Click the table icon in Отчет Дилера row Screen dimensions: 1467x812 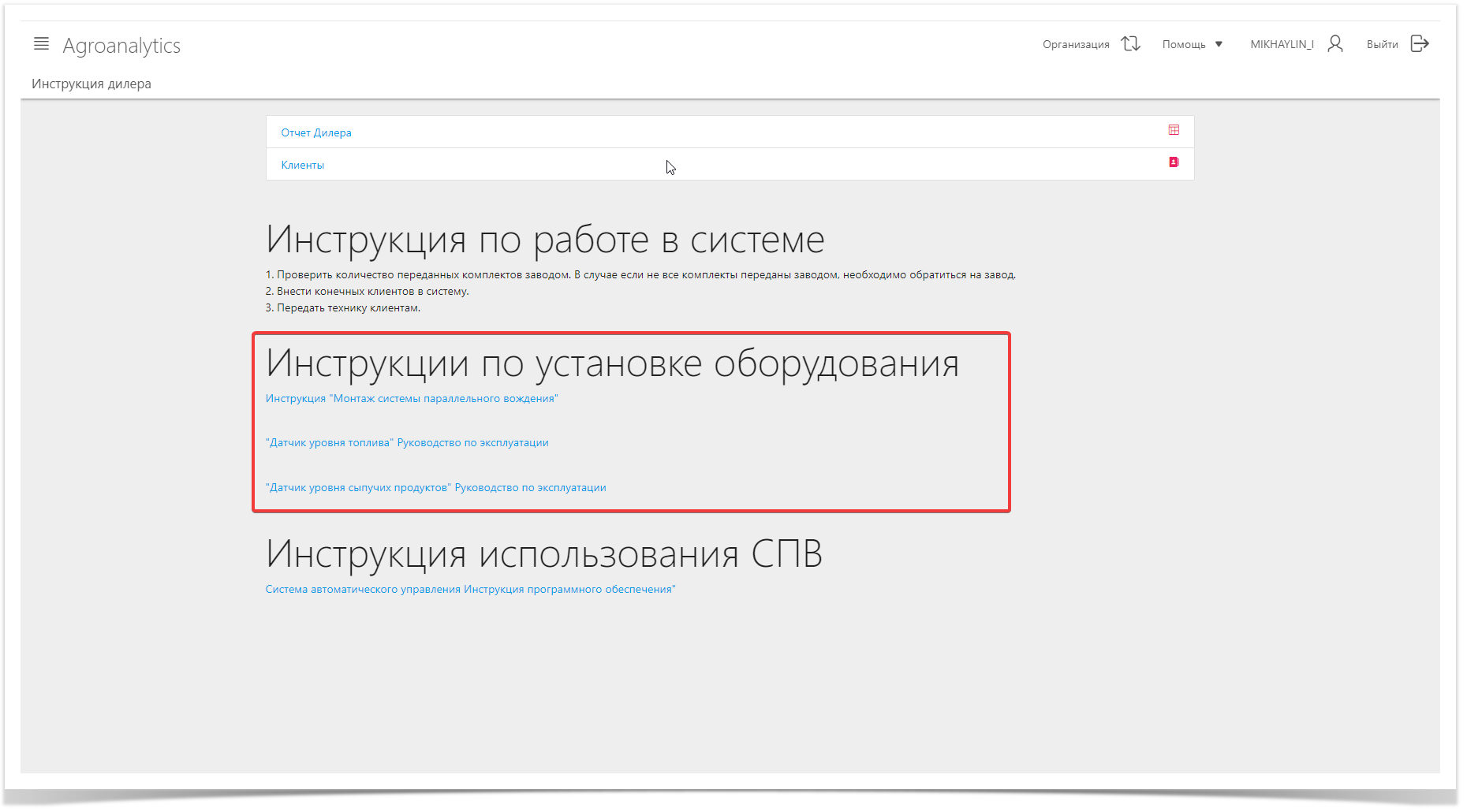1174,130
